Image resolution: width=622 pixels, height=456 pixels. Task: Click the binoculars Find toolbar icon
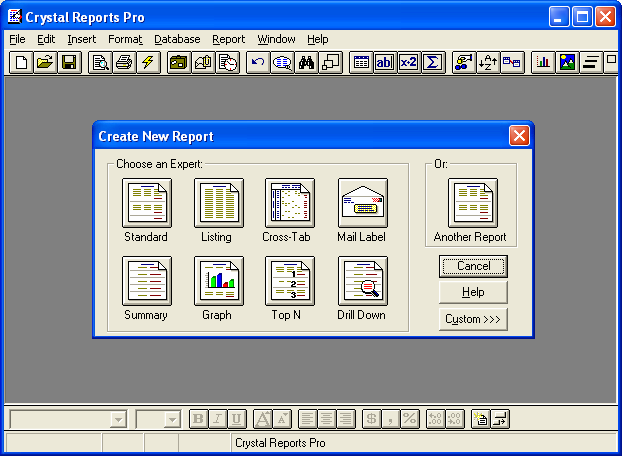pos(306,63)
